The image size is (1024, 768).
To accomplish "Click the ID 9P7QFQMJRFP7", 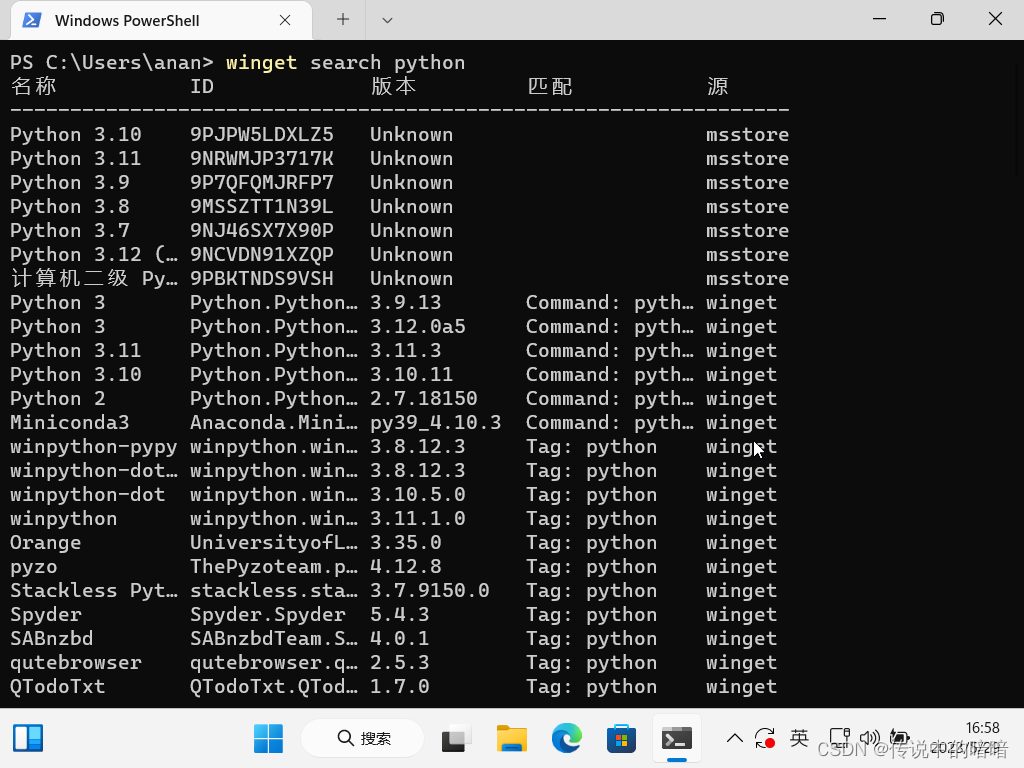I will 261,183.
